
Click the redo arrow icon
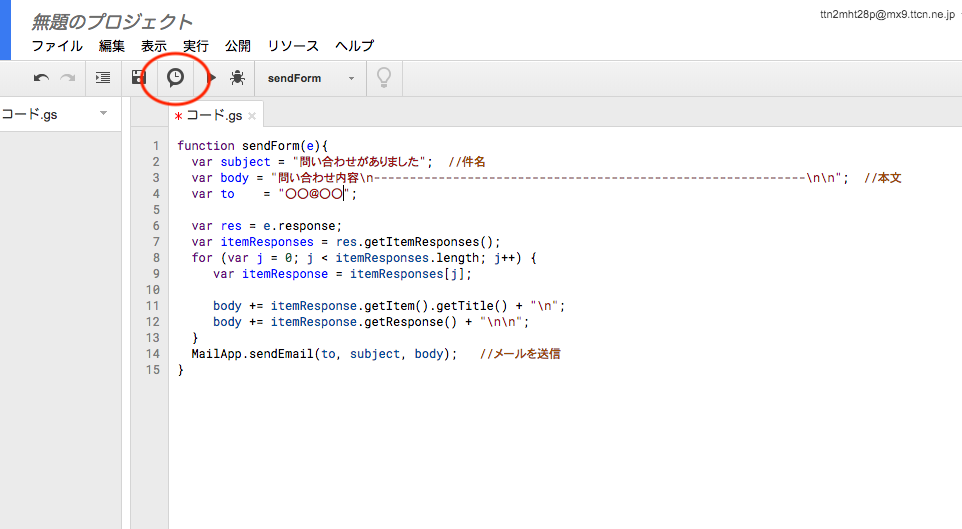67,78
